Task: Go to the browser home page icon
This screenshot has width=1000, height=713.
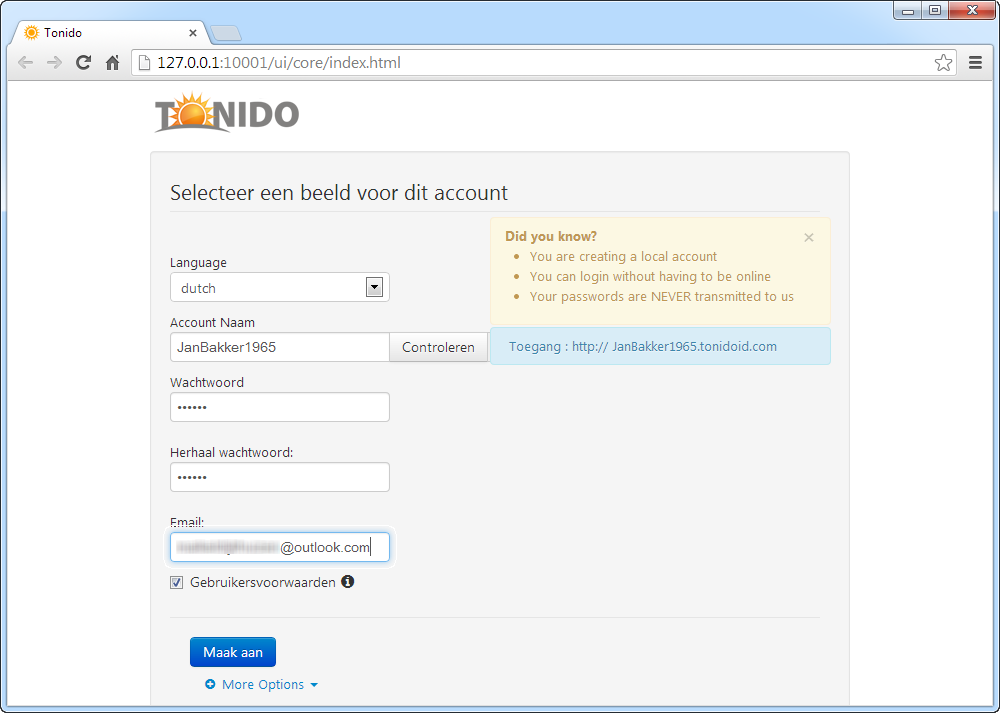Action: click(112, 62)
